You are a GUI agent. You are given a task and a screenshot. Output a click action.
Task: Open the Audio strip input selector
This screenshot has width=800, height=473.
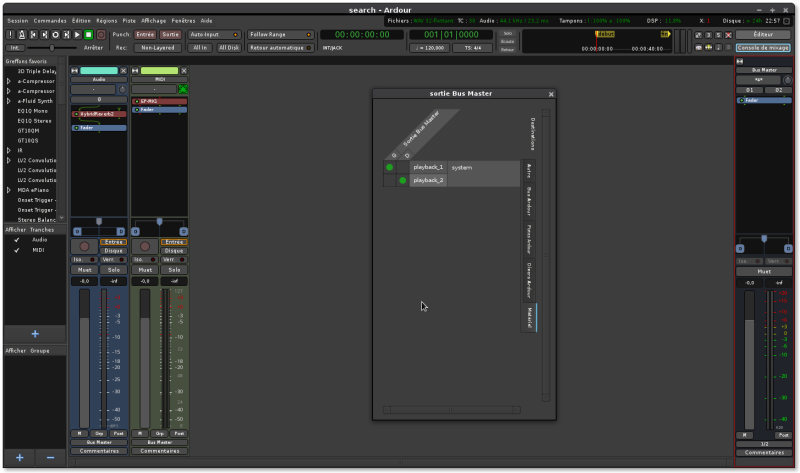tap(93, 89)
